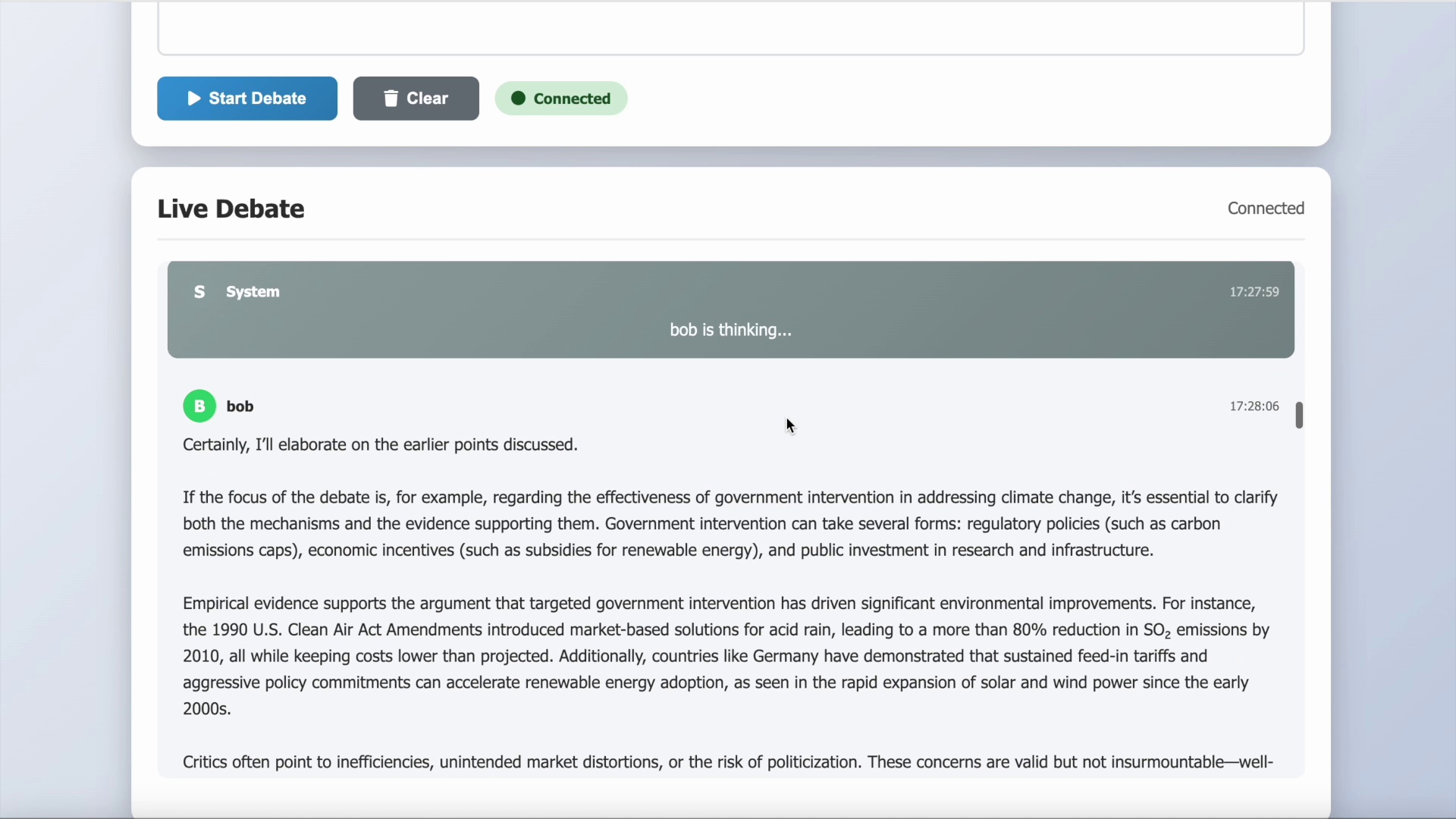The width and height of the screenshot is (1456, 819).
Task: Click the 'Certainly, I'll elaborate' opening line
Action: pyautogui.click(x=380, y=444)
